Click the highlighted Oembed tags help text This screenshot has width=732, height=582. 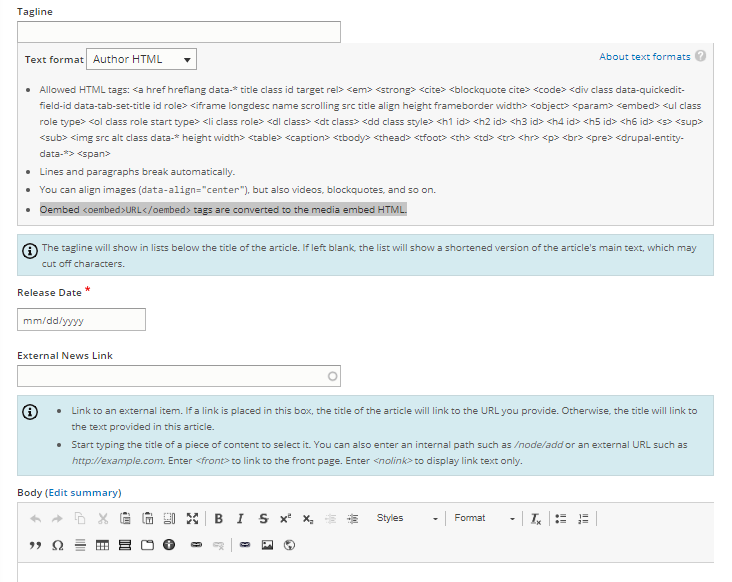223,210
